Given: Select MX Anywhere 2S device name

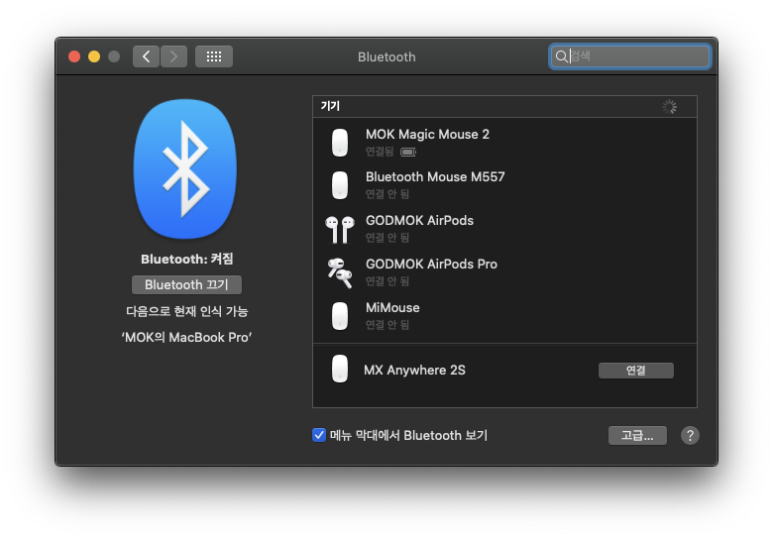Looking at the screenshot, I should coord(415,370).
